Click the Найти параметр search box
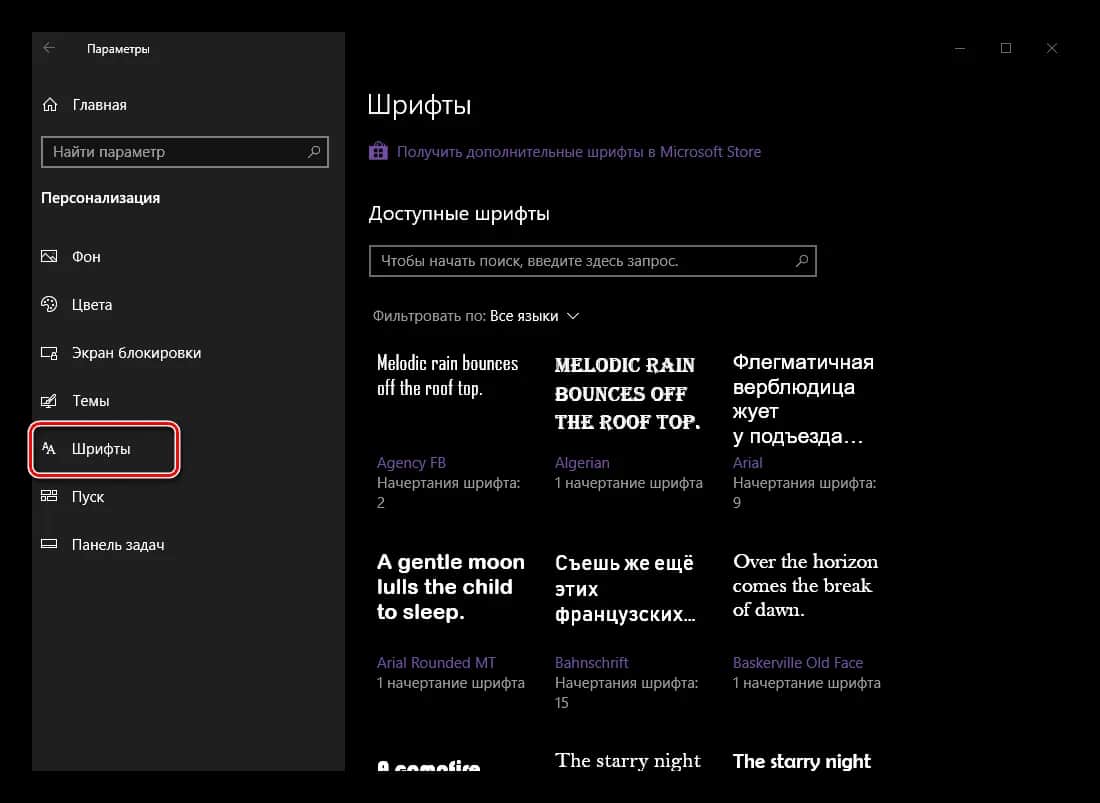 tap(185, 152)
